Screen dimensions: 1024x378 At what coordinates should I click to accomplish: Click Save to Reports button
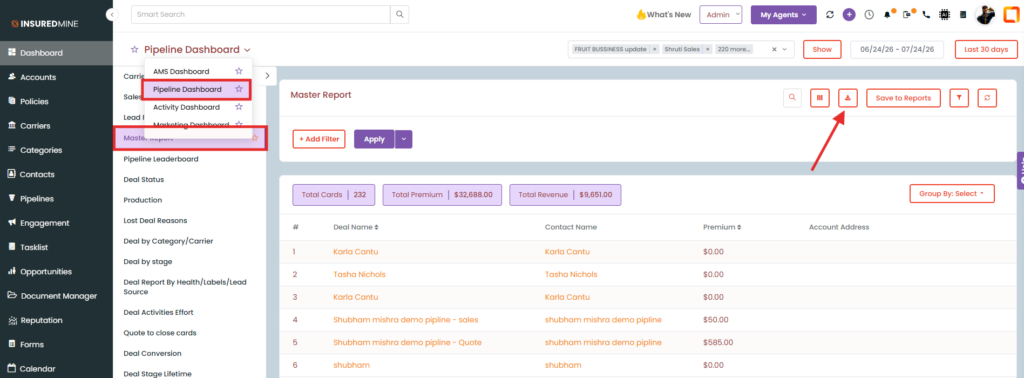(903, 98)
